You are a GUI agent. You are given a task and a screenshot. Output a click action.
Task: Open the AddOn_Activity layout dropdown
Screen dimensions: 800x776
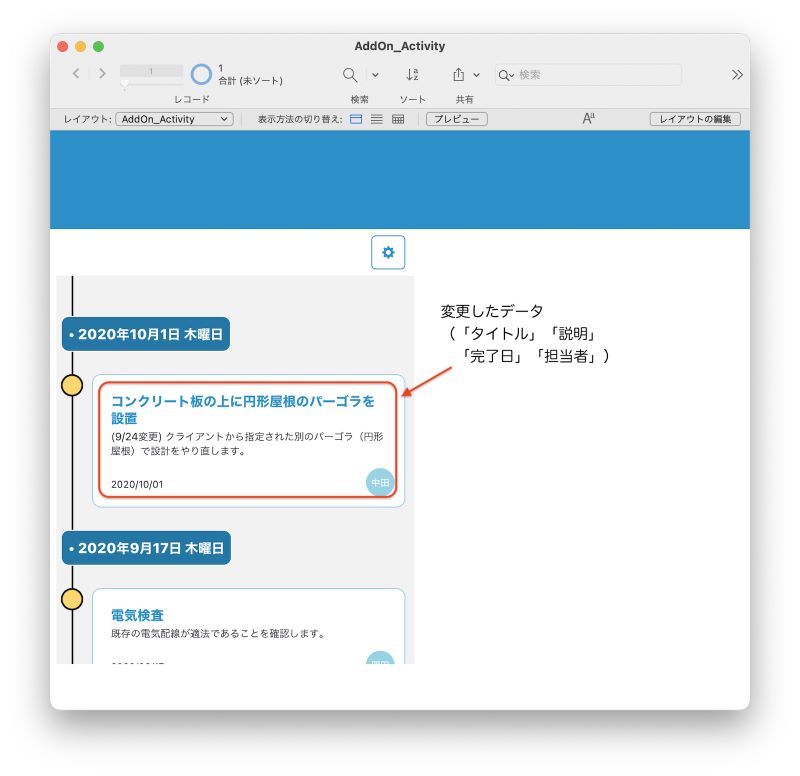click(x=174, y=119)
